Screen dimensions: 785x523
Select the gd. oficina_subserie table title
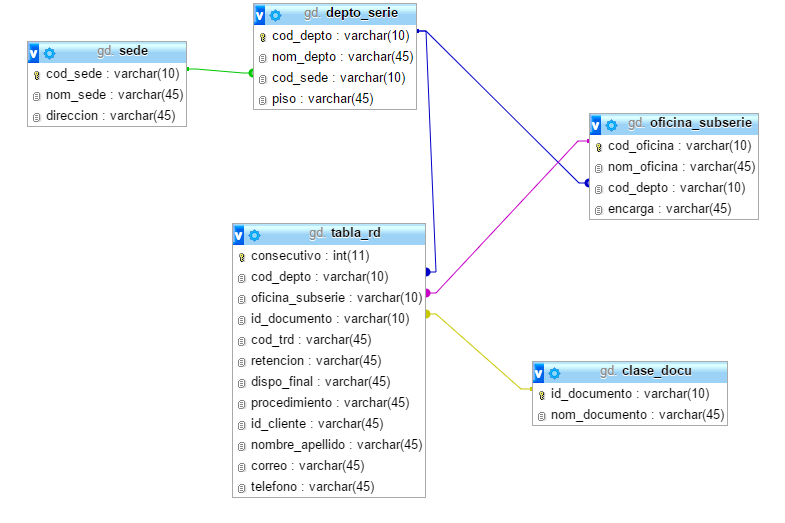pos(690,123)
